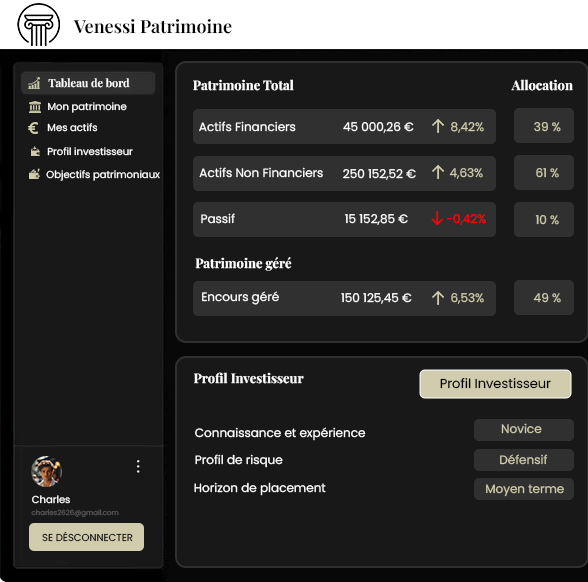Open the three-dot menu next to Charles
Screen dimensions: 588x582
[138, 466]
